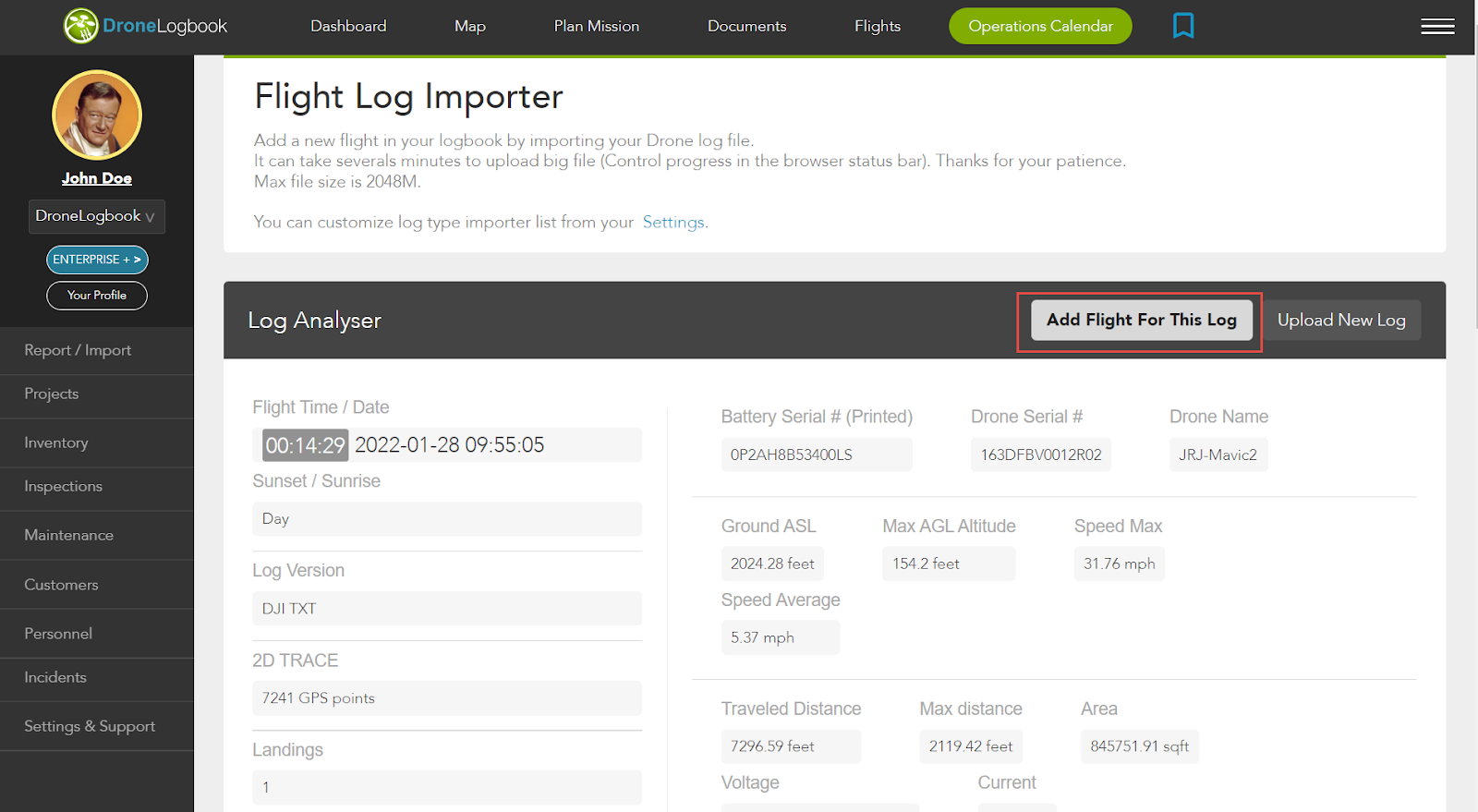Click battery serial 0P2AH8B53400LS
This screenshot has width=1478, height=812.
[x=817, y=454]
